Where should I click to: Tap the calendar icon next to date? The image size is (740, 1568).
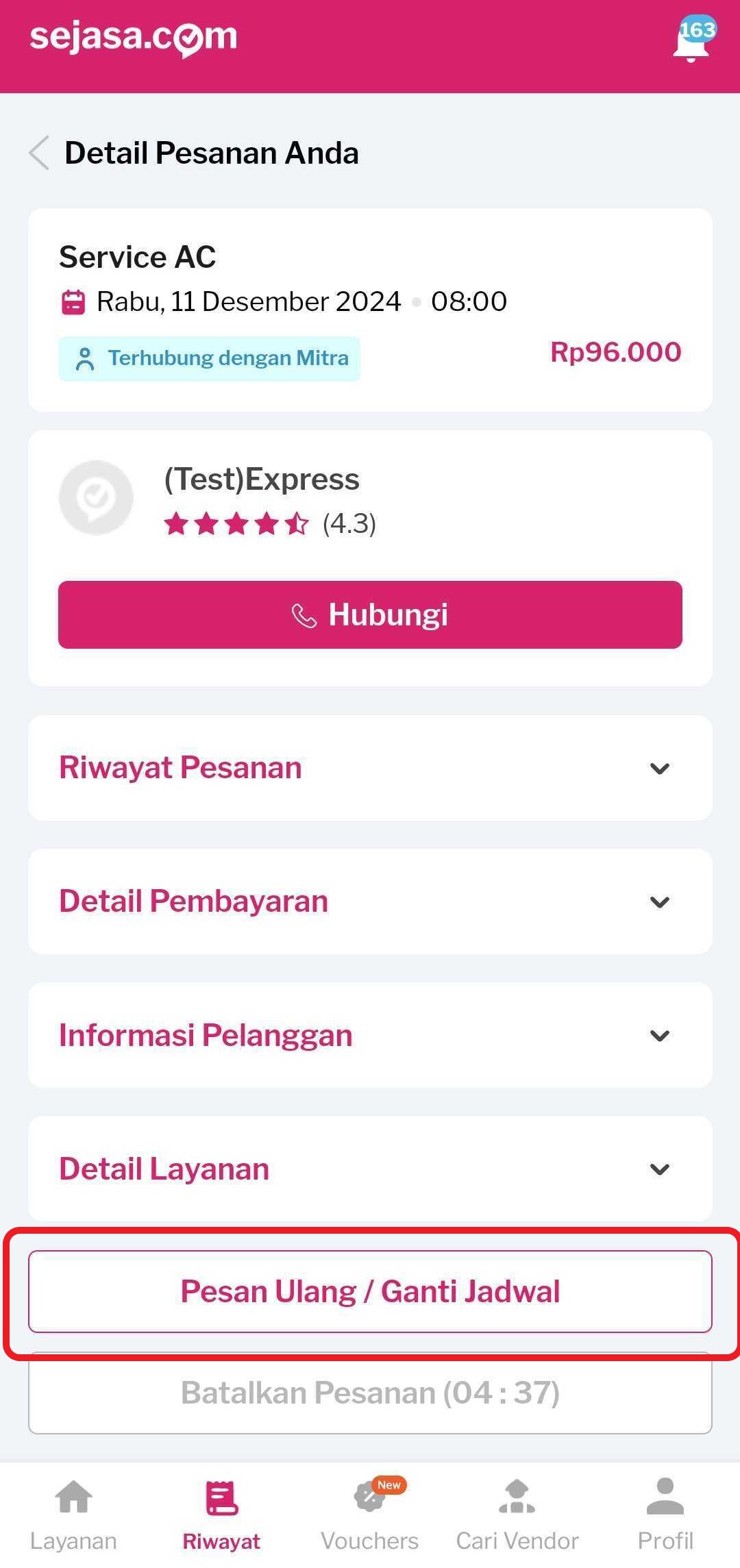[x=73, y=302]
